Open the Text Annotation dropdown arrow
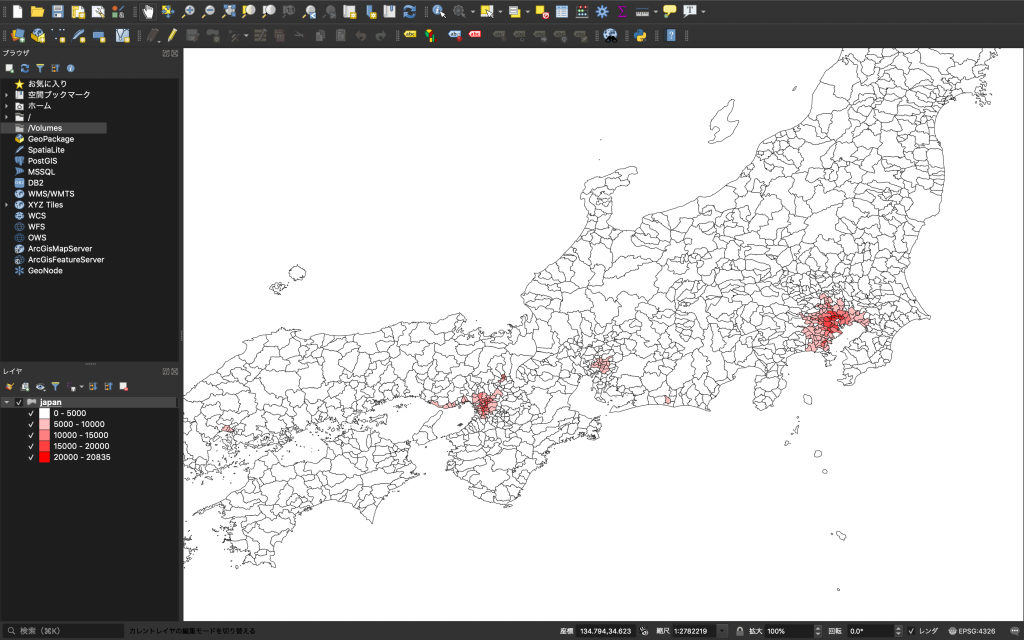The height and width of the screenshot is (640, 1024). pyautogui.click(x=703, y=11)
